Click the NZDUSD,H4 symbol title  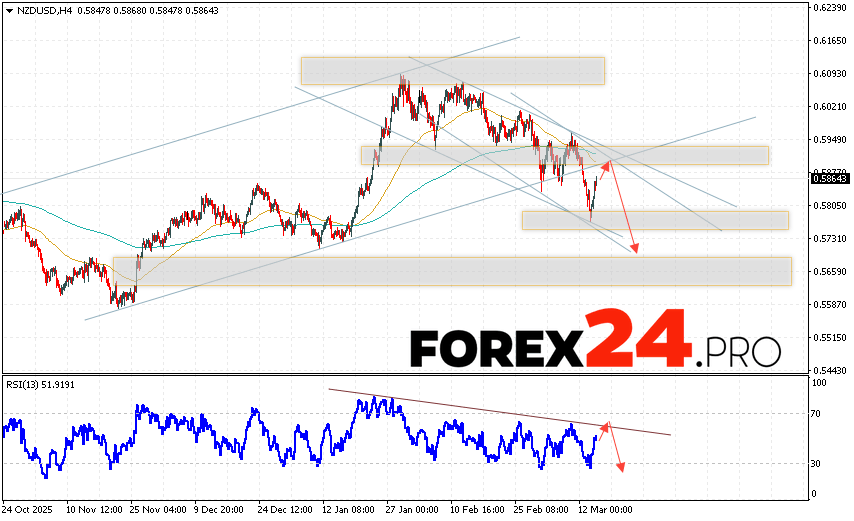pyautogui.click(x=36, y=10)
